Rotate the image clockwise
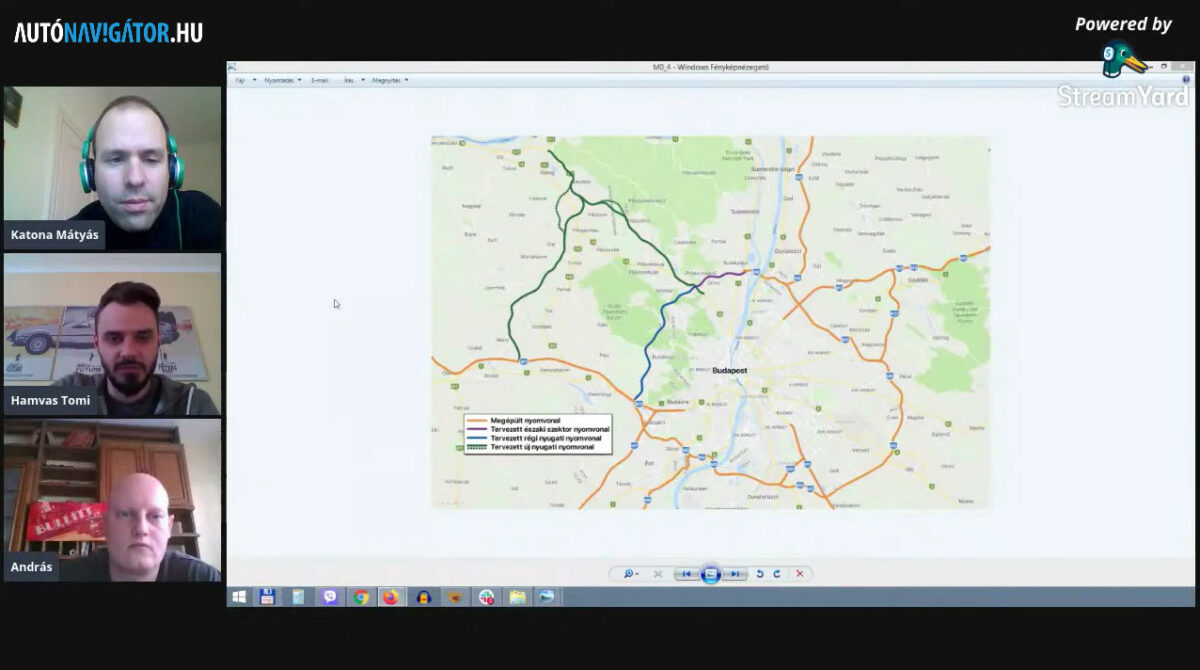 click(x=777, y=574)
